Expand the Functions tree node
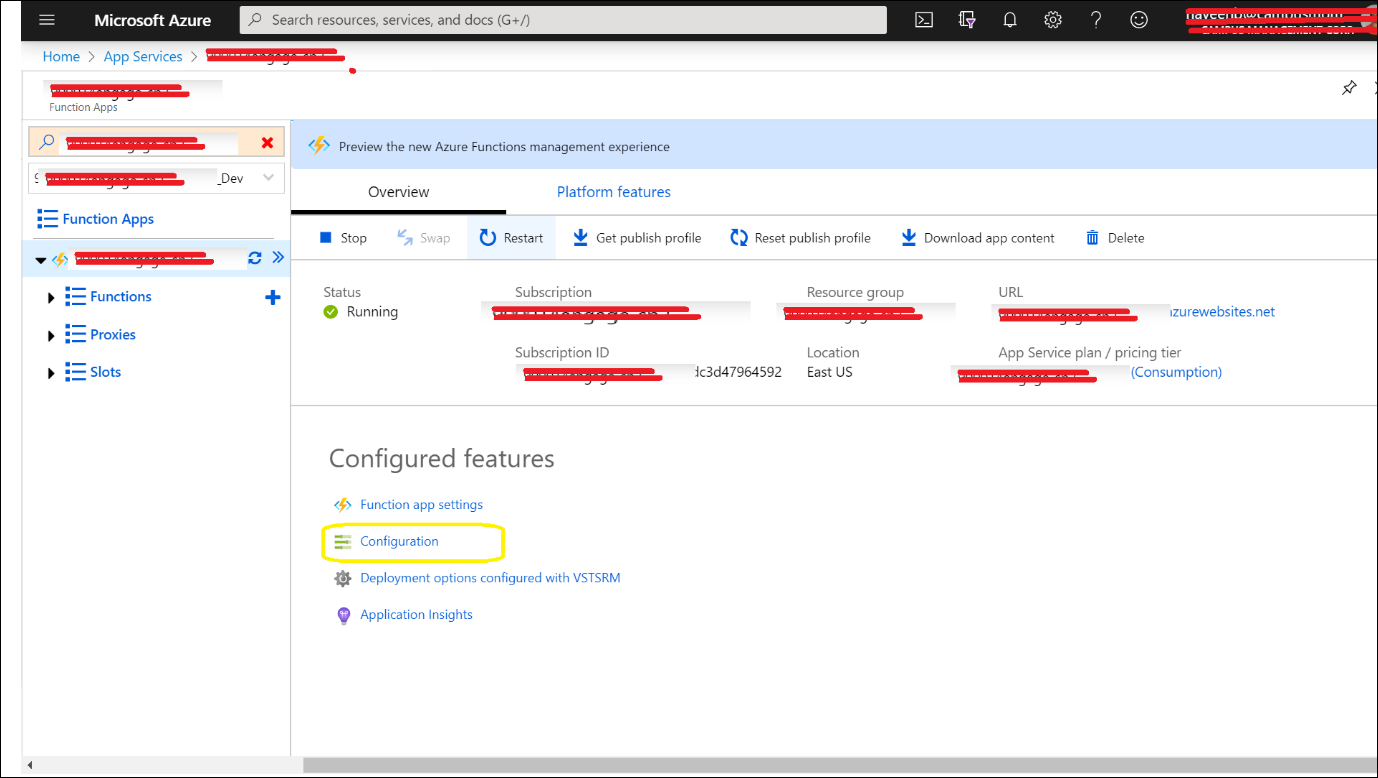This screenshot has height=778, width=1378. (x=51, y=297)
